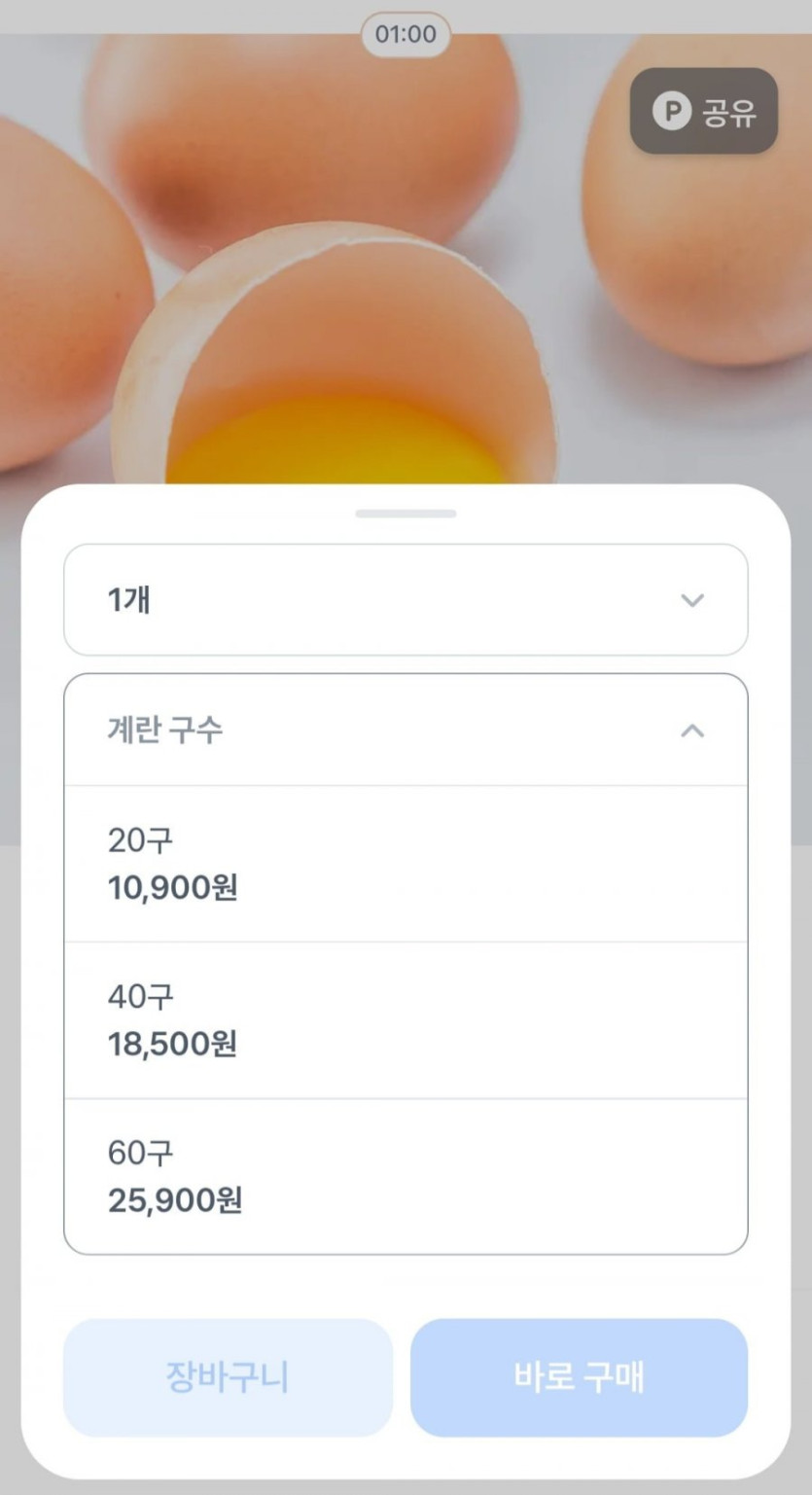Tap the bottom sheet drag handle
This screenshot has width=812, height=1495.
click(406, 514)
